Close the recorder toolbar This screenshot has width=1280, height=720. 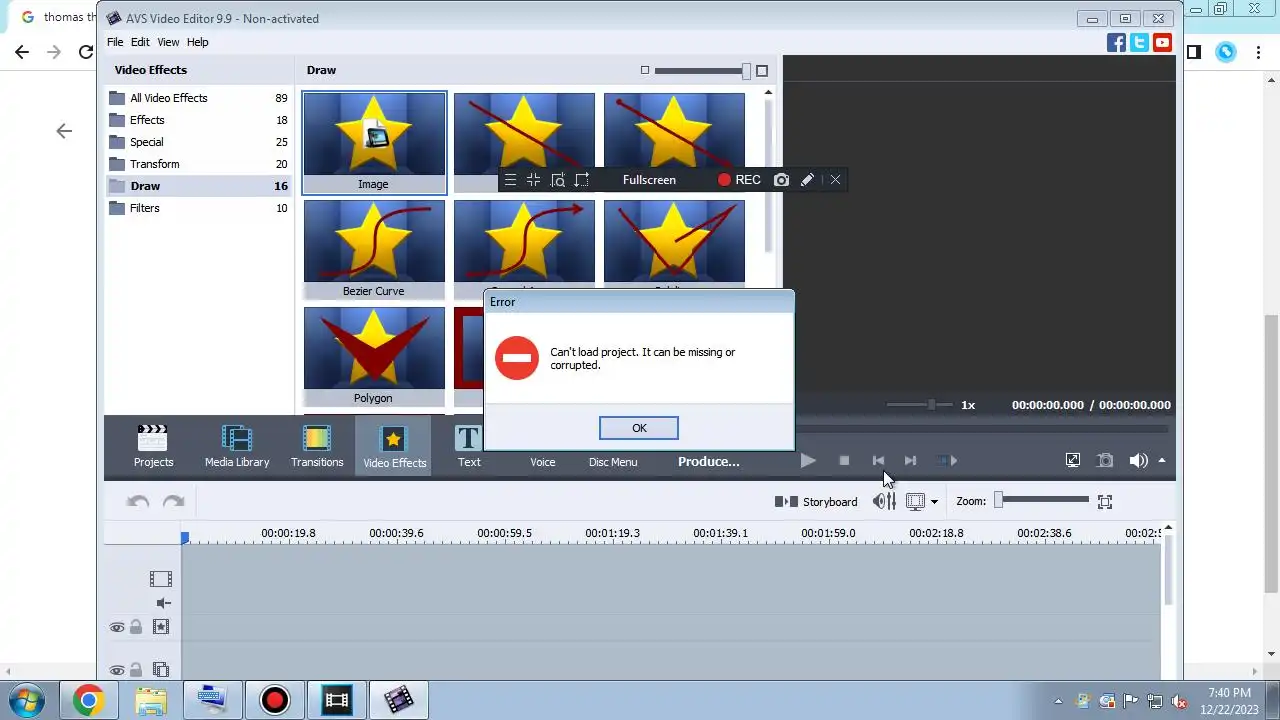point(835,180)
